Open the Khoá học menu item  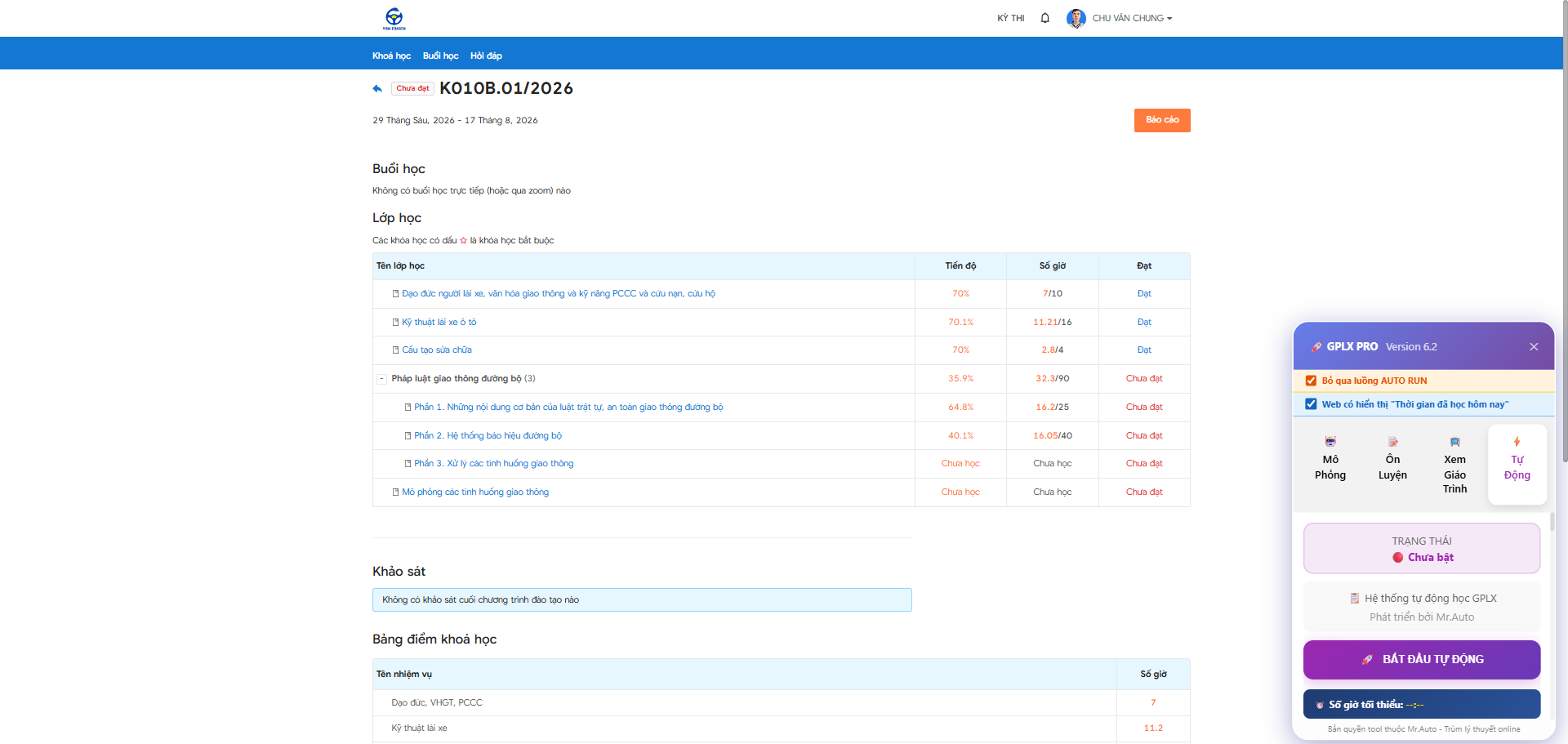coord(391,56)
